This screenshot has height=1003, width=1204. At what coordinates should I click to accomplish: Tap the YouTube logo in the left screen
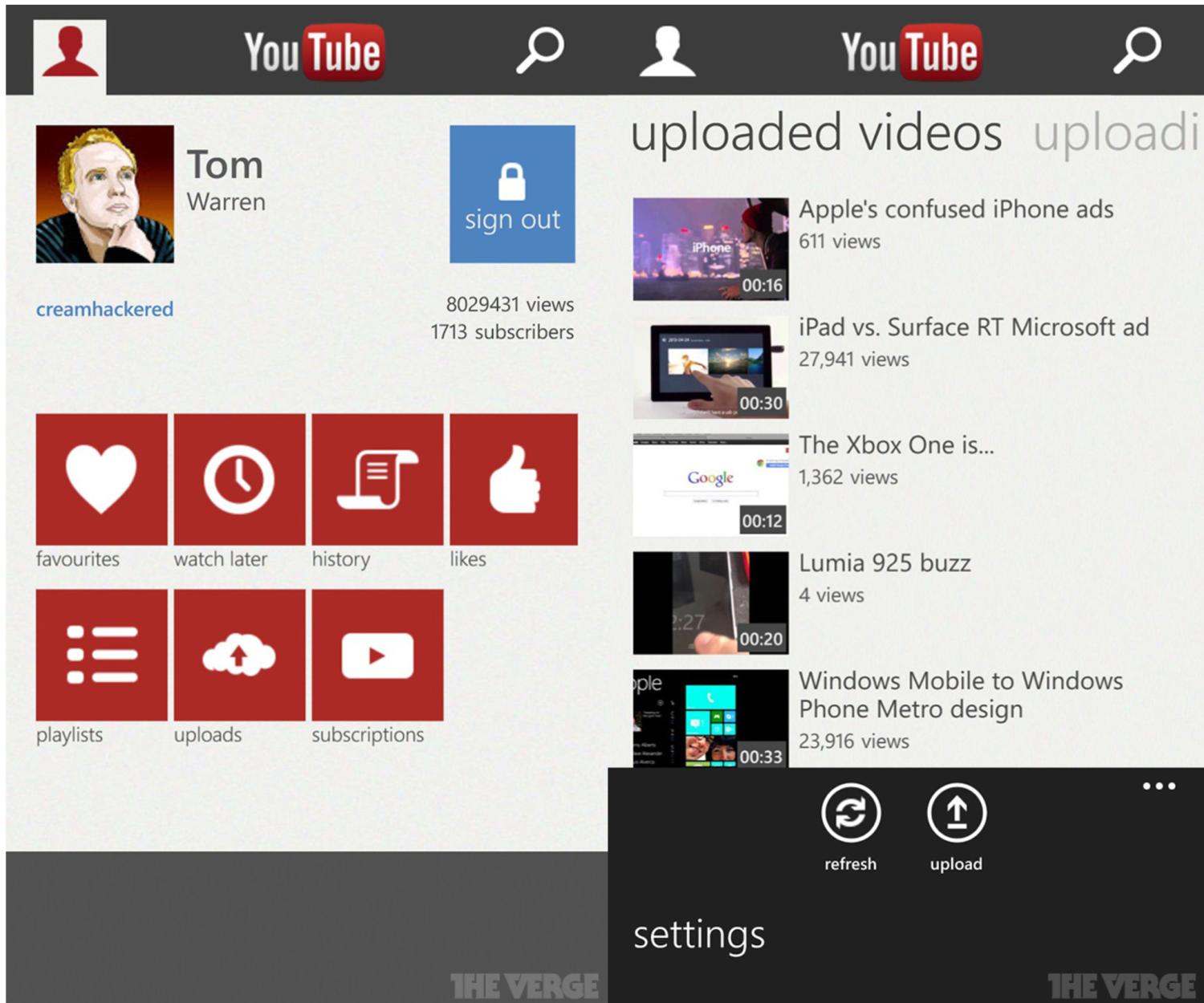point(314,53)
